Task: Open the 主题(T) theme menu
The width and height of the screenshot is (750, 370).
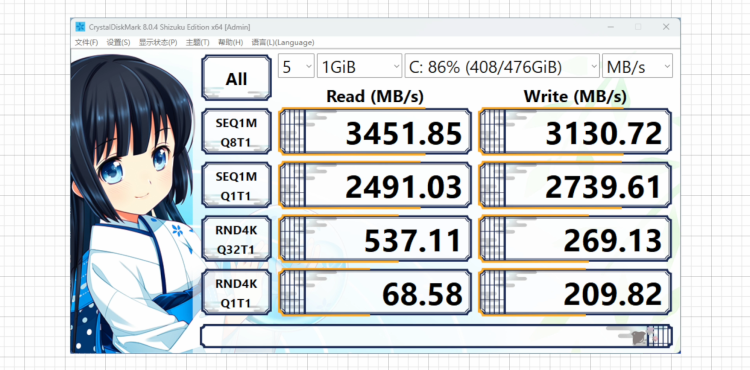Action: click(197, 43)
